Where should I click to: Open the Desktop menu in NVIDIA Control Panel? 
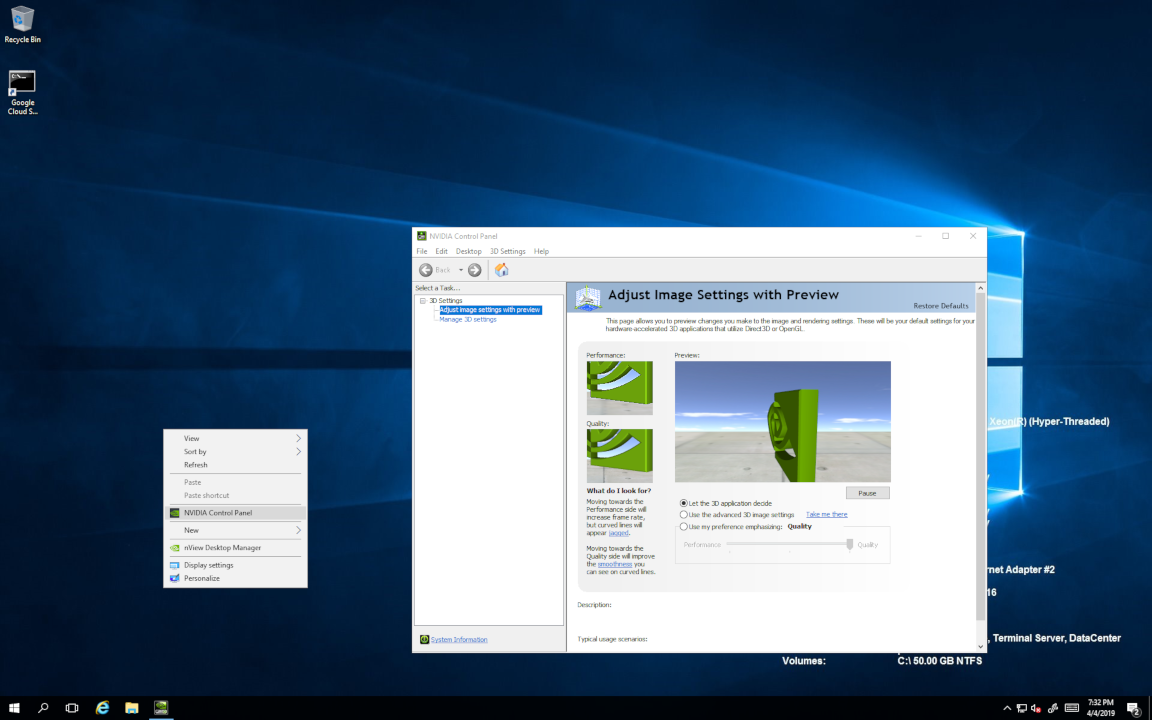pyautogui.click(x=468, y=251)
